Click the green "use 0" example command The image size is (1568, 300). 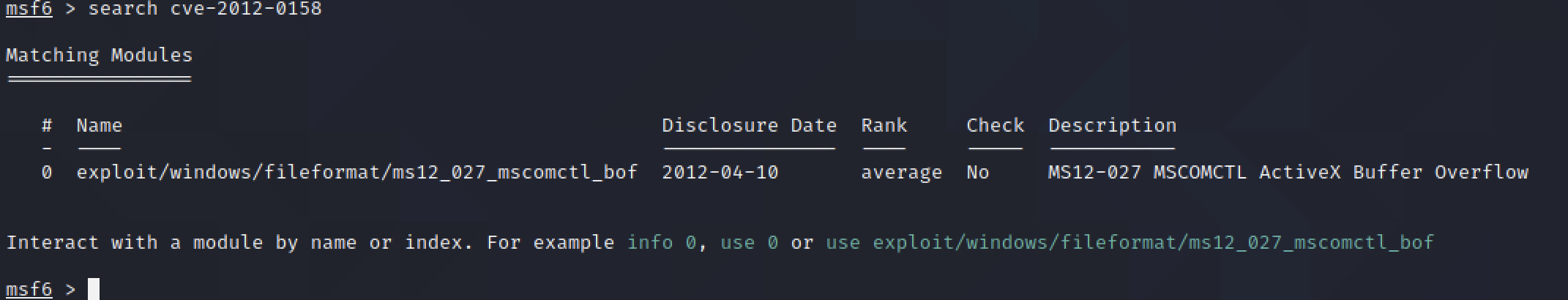(748, 243)
